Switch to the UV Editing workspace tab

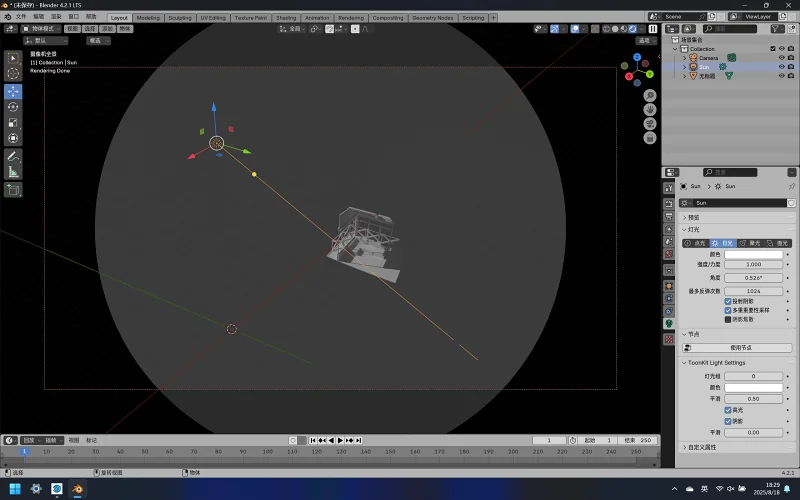coord(213,18)
